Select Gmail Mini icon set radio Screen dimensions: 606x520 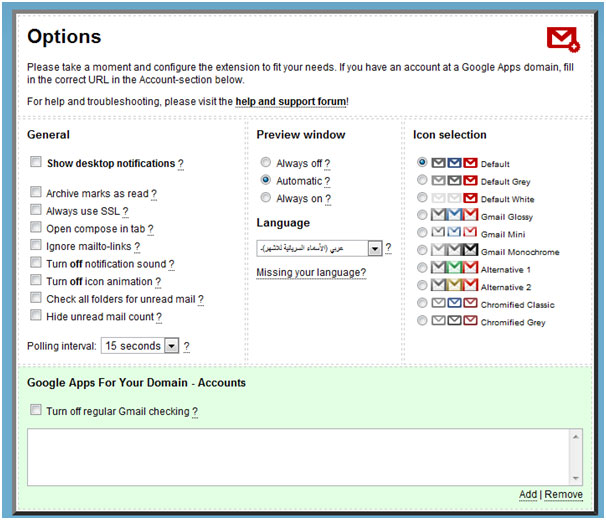tap(422, 232)
